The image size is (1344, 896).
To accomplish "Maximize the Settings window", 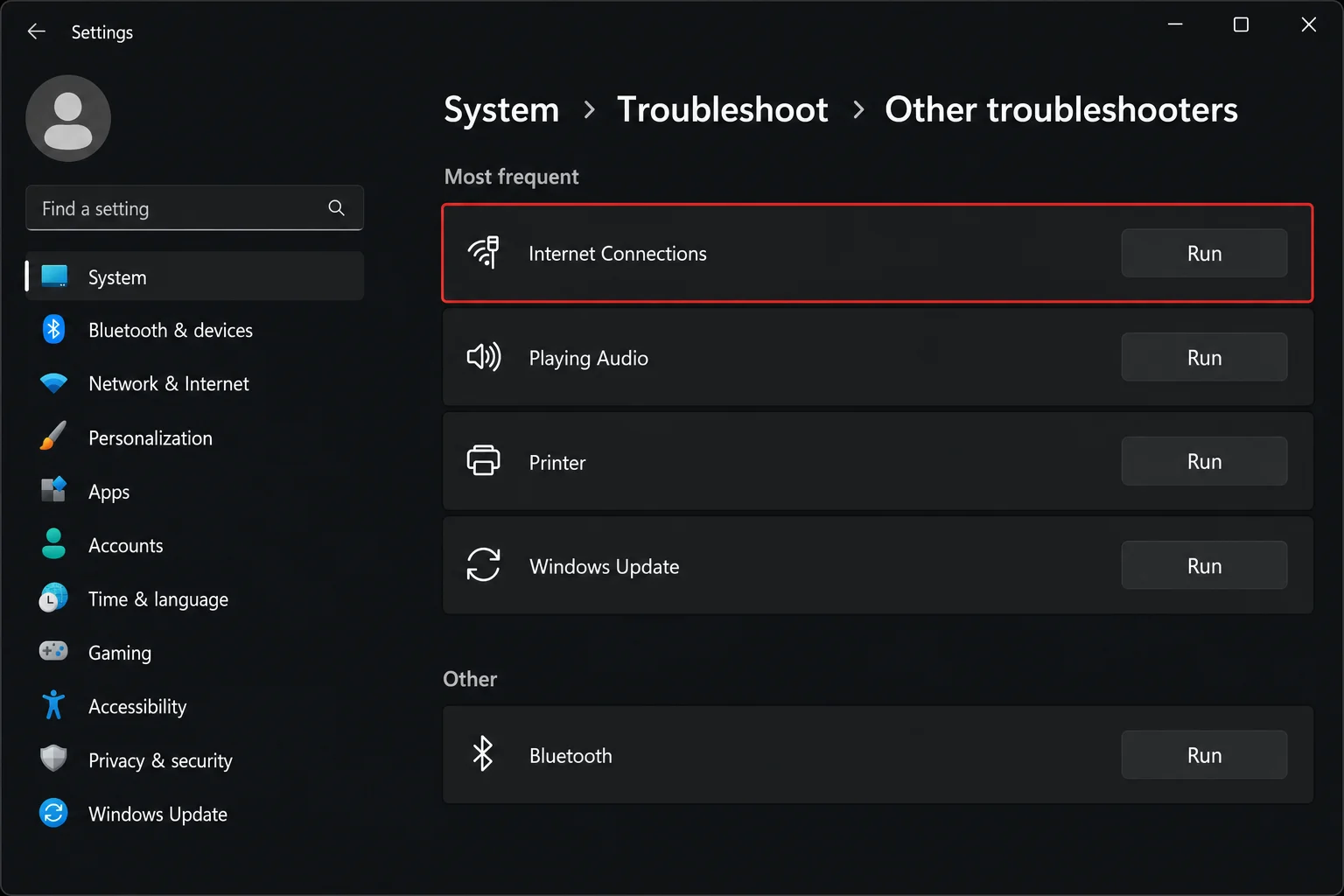I will coord(1241,24).
